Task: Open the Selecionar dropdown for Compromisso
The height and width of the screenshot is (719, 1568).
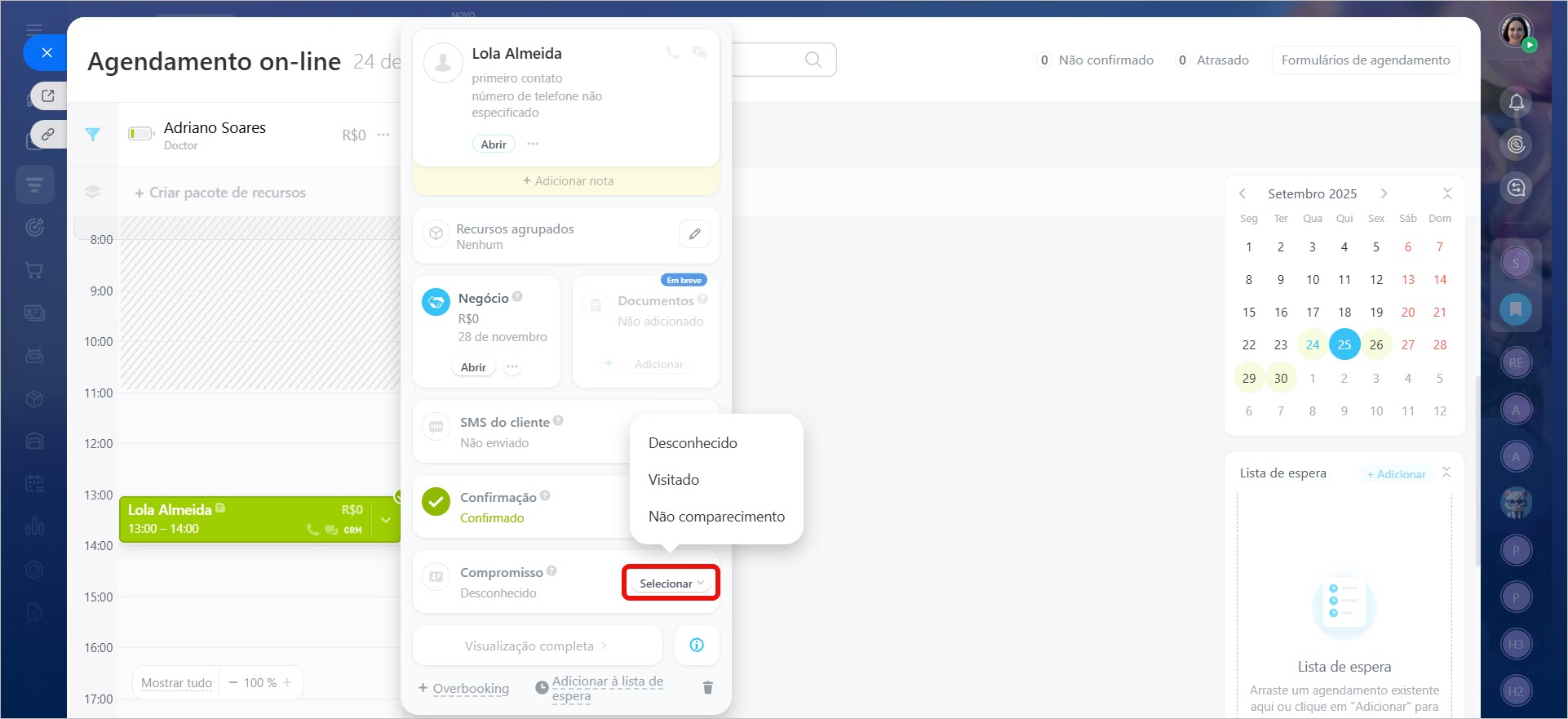Action: pos(671,584)
